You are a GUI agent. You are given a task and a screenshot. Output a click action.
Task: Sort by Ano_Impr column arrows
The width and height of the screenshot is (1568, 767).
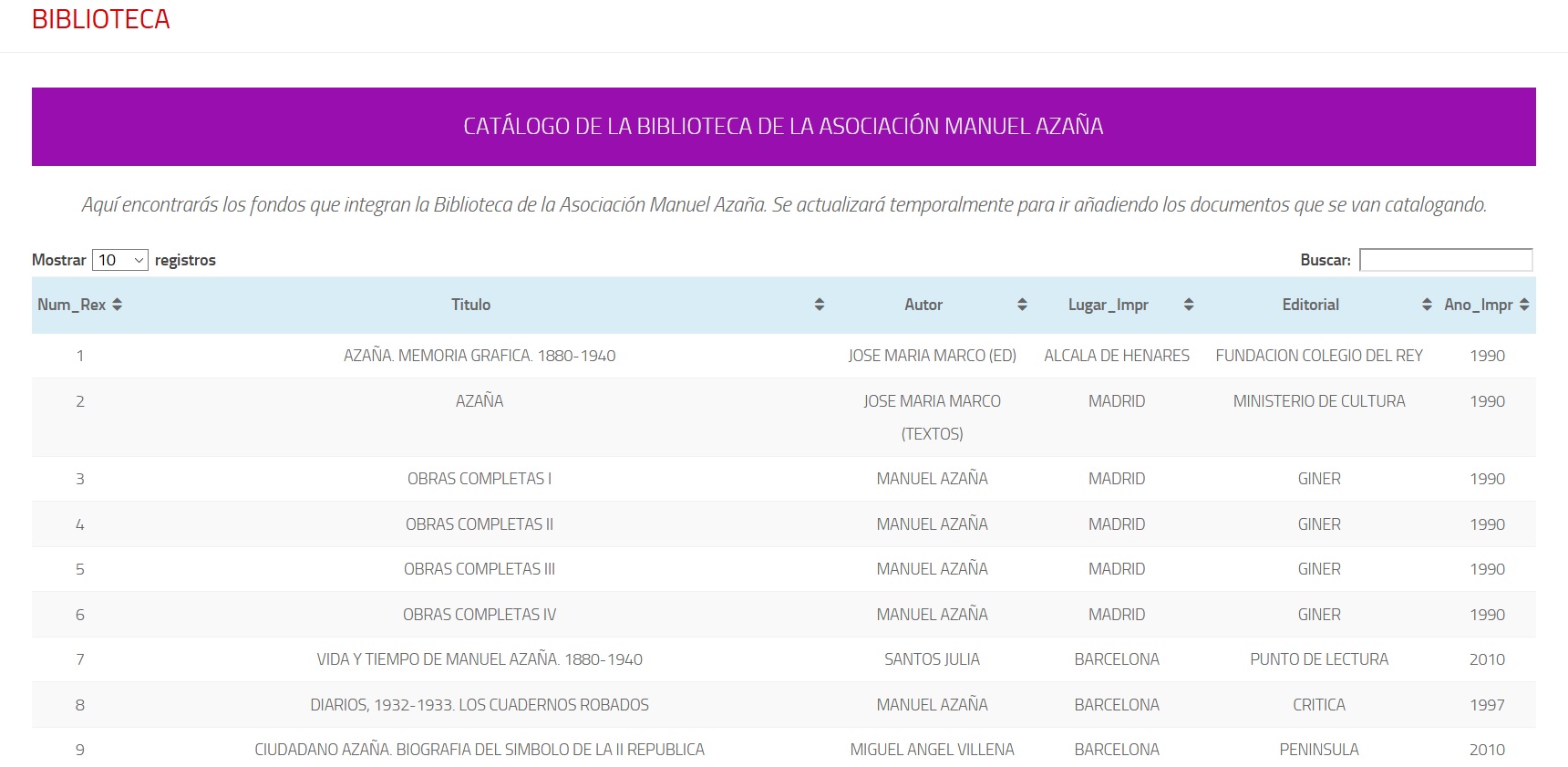click(1524, 305)
